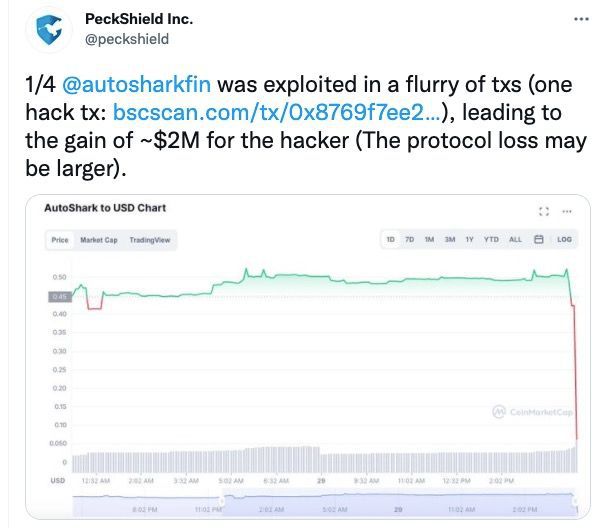The image size is (595, 528).
Task: Select the 1D time range
Action: coord(390,240)
